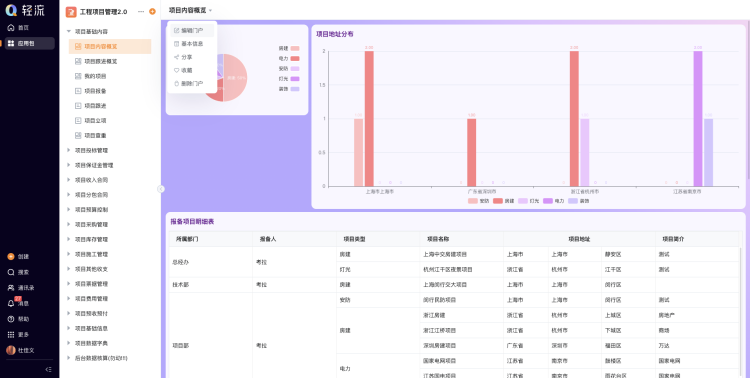Click the user avatar at the sidebar bottom
Viewport: 750px width, 378px height.
pyautogui.click(x=11, y=350)
